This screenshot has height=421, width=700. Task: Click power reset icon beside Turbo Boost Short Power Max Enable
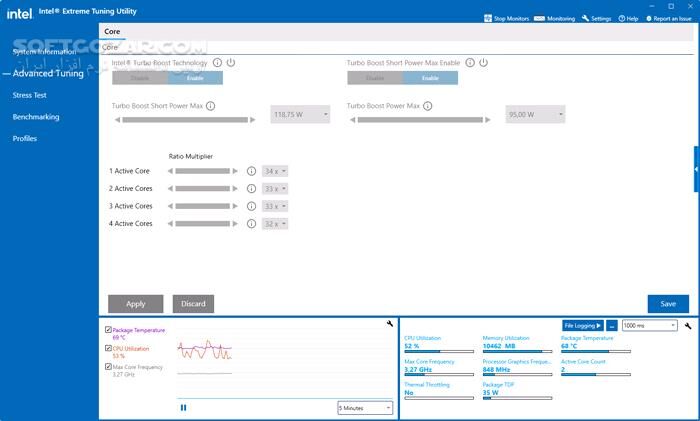pyautogui.click(x=483, y=62)
